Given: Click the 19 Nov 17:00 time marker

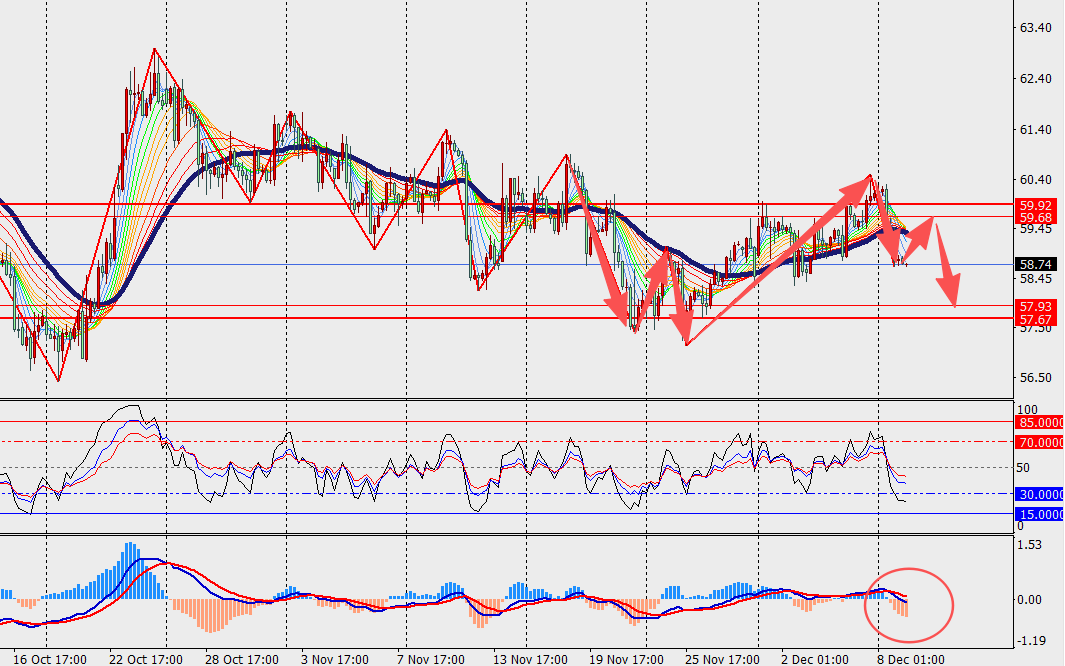Looking at the screenshot, I should pos(625,659).
